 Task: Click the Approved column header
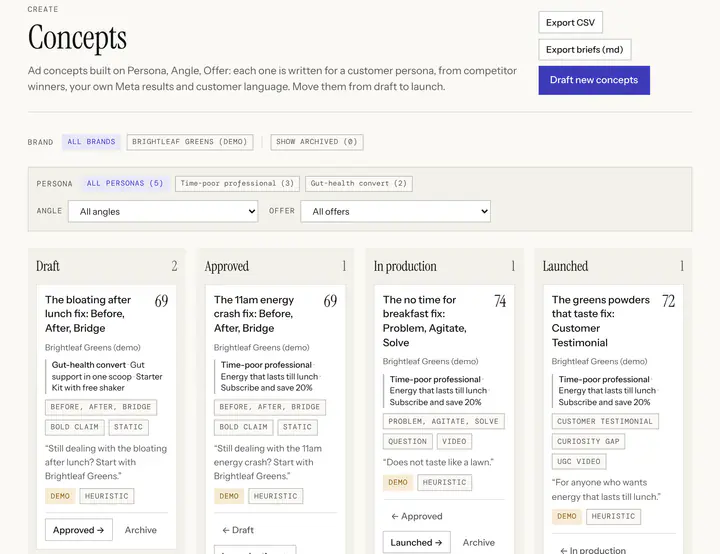(227, 266)
